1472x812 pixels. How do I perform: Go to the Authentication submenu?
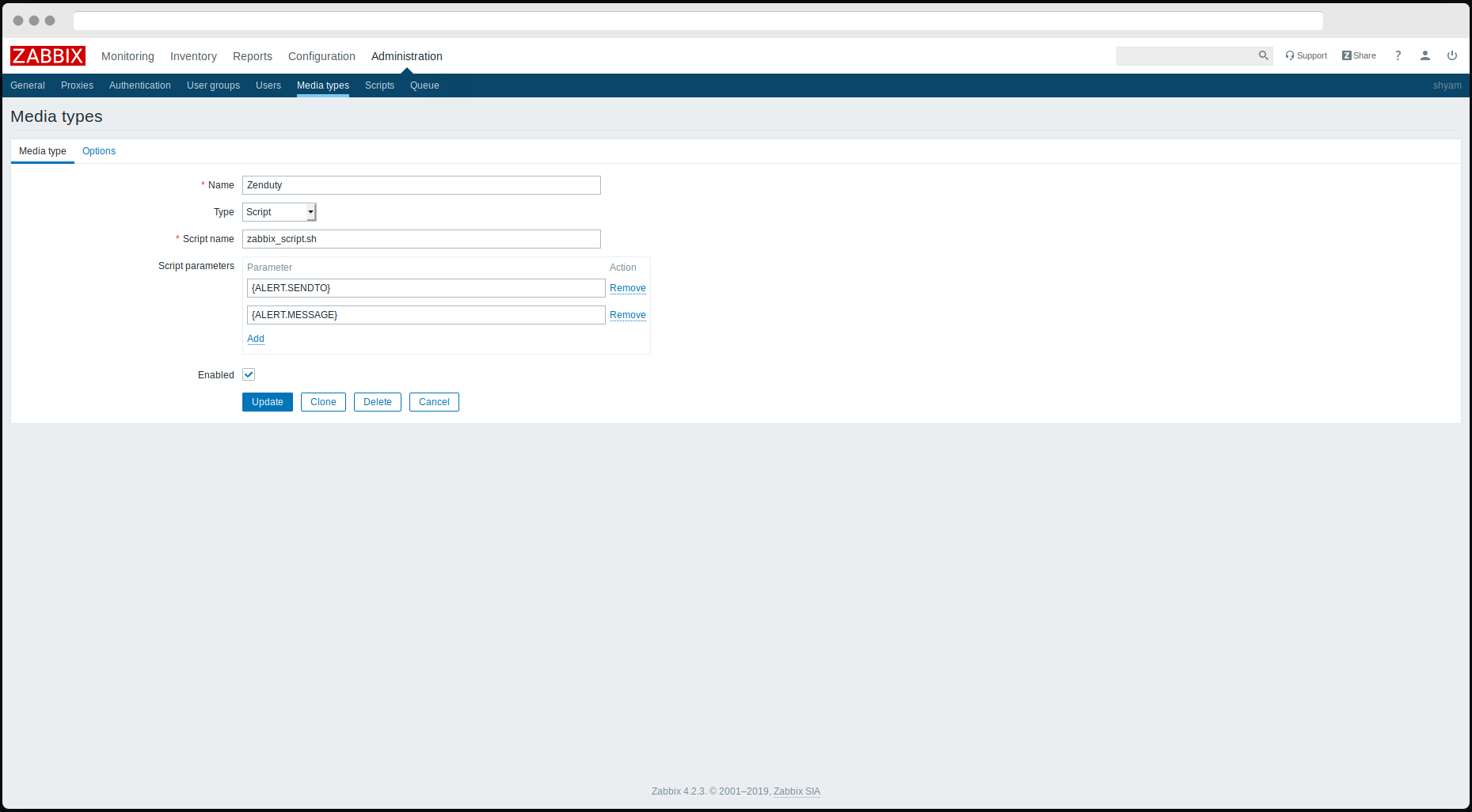point(140,85)
